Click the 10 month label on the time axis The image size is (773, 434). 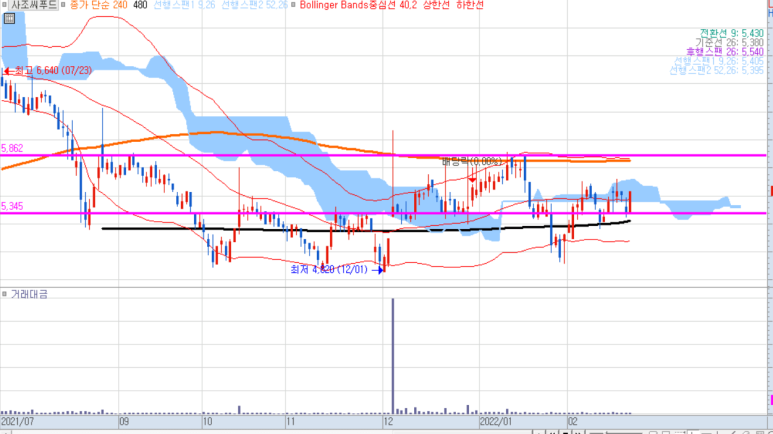pyautogui.click(x=207, y=422)
